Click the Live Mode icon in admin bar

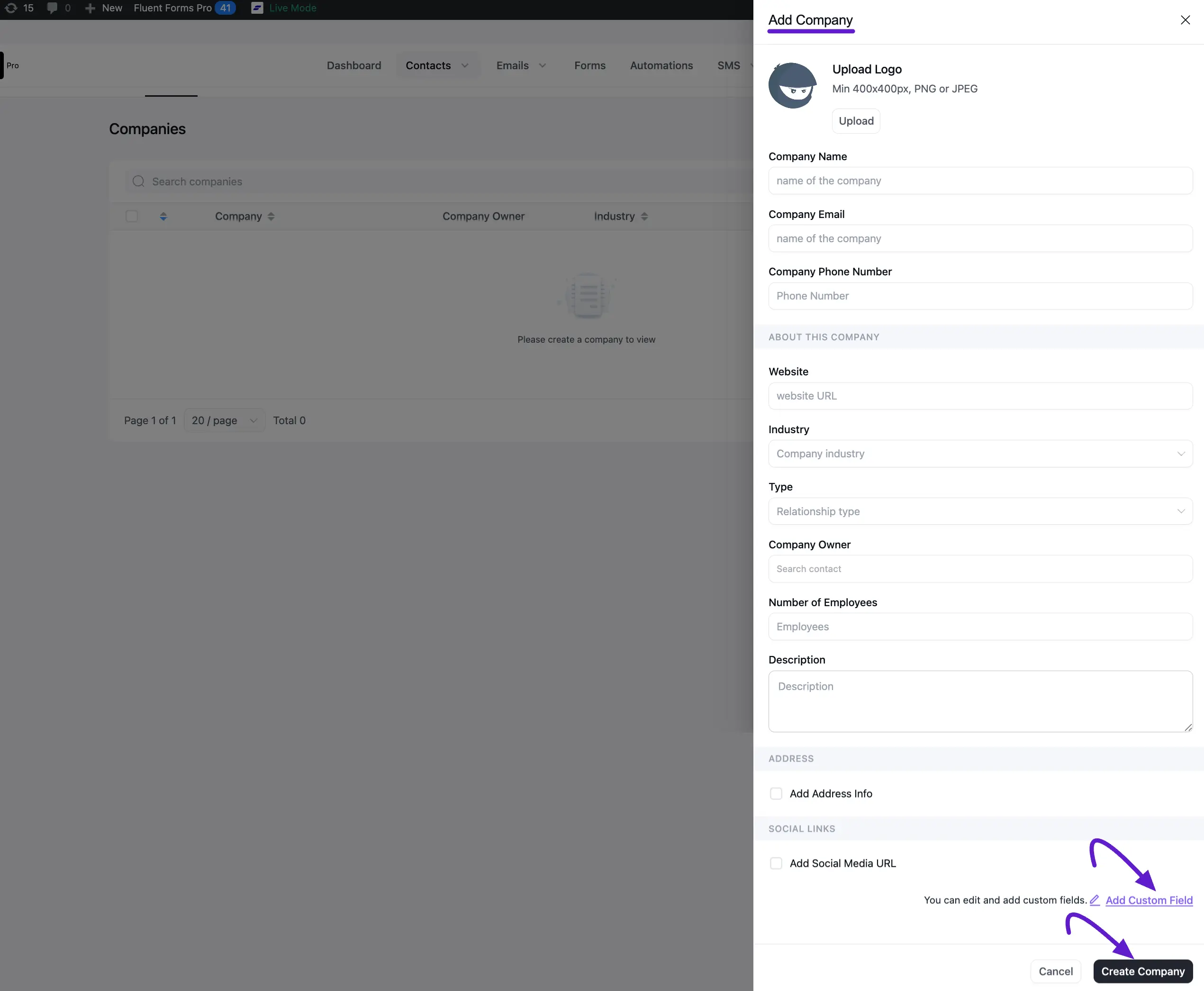(x=257, y=8)
